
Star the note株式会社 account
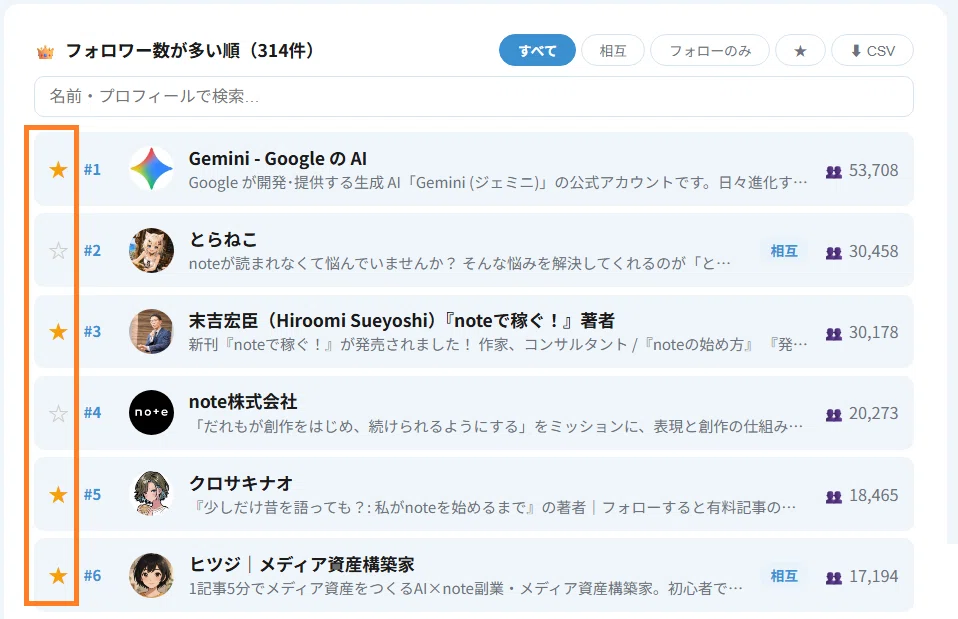58,413
